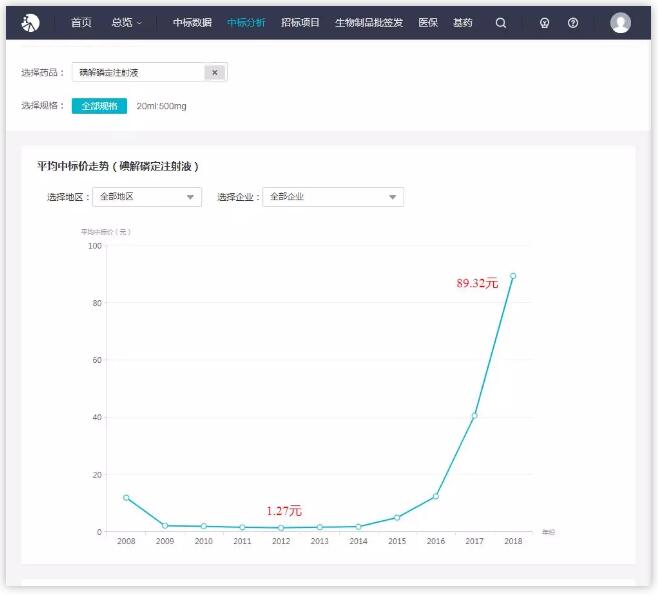Screen dimensions: 658x595
Task: Open the 中标分析 tab
Action: [246, 22]
